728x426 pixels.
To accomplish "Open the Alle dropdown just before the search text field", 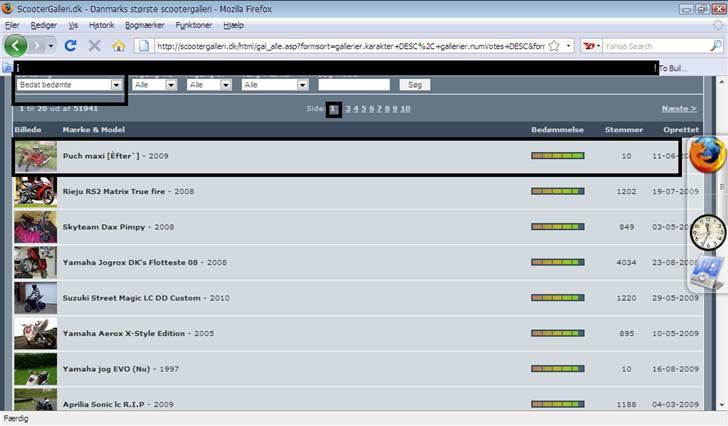I will coord(275,84).
